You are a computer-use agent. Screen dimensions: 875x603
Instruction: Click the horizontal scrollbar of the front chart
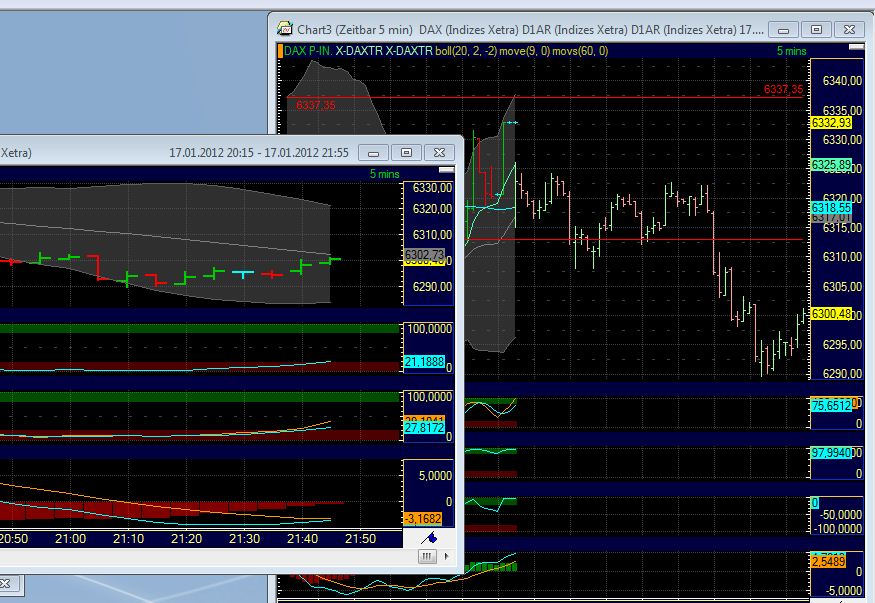pos(200,555)
